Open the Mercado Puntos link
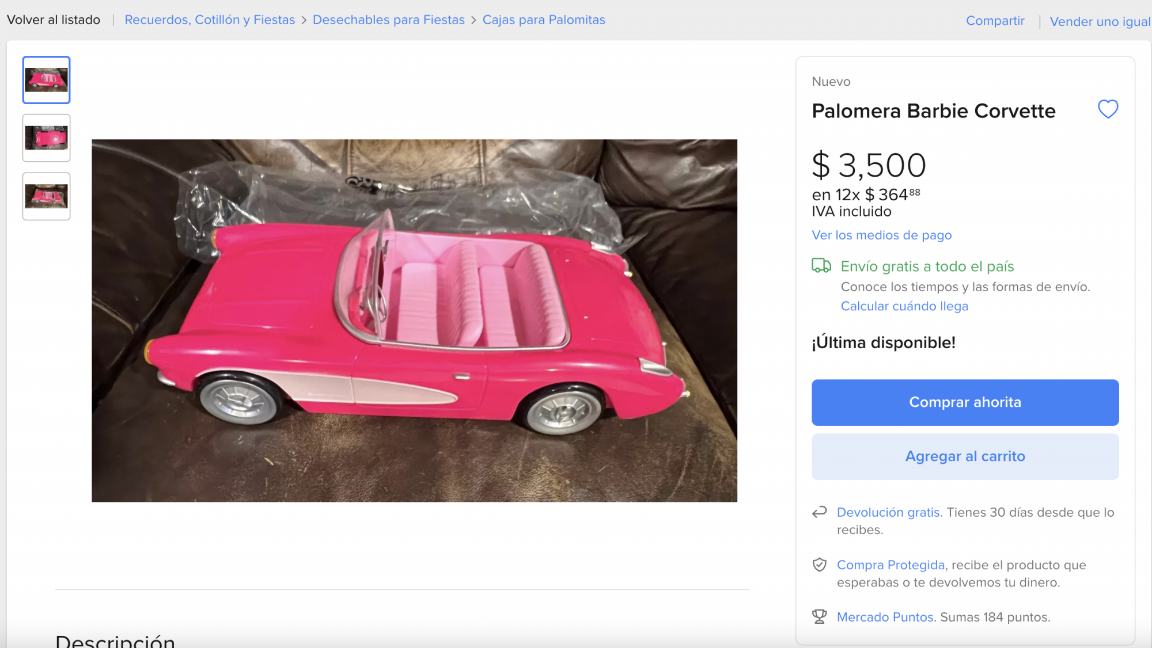Screen dimensions: 1152x648 885,617
